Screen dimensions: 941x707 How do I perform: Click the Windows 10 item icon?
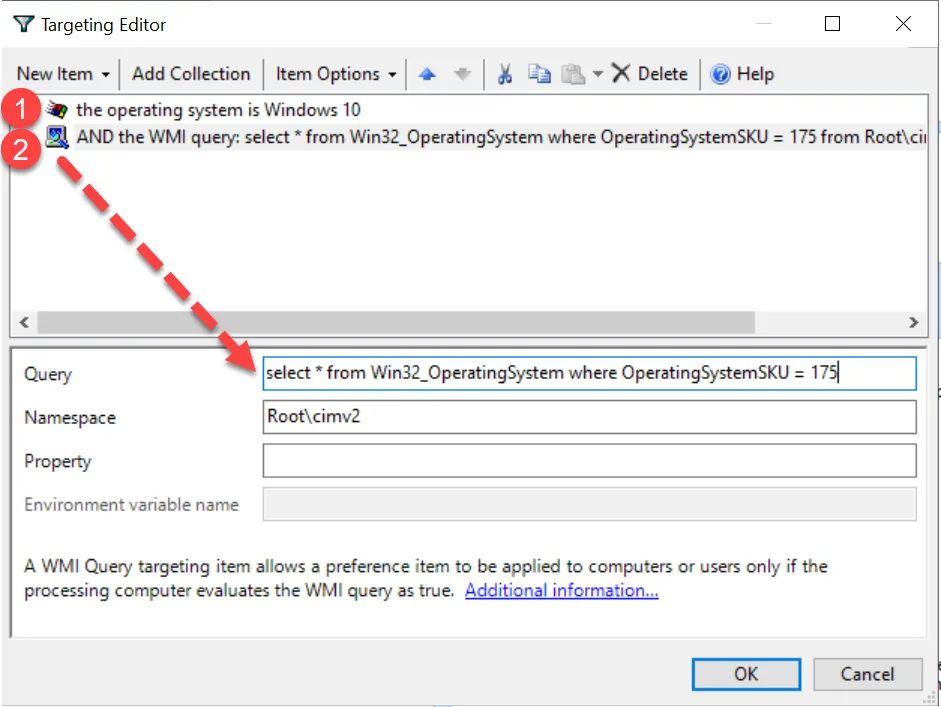pyautogui.click(x=57, y=110)
